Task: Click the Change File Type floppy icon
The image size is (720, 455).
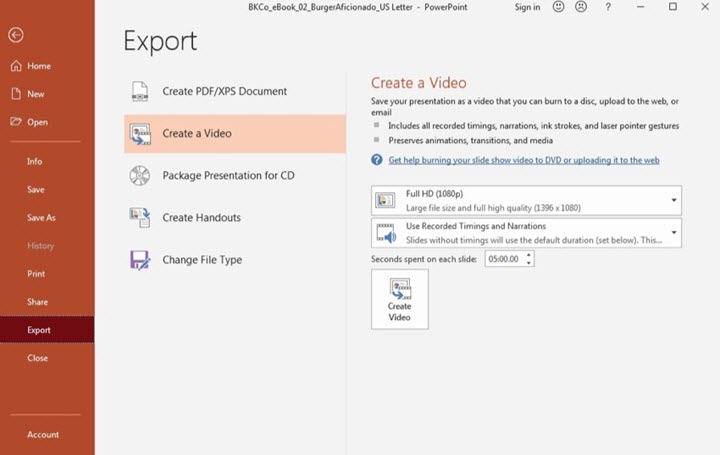Action: tap(140, 260)
